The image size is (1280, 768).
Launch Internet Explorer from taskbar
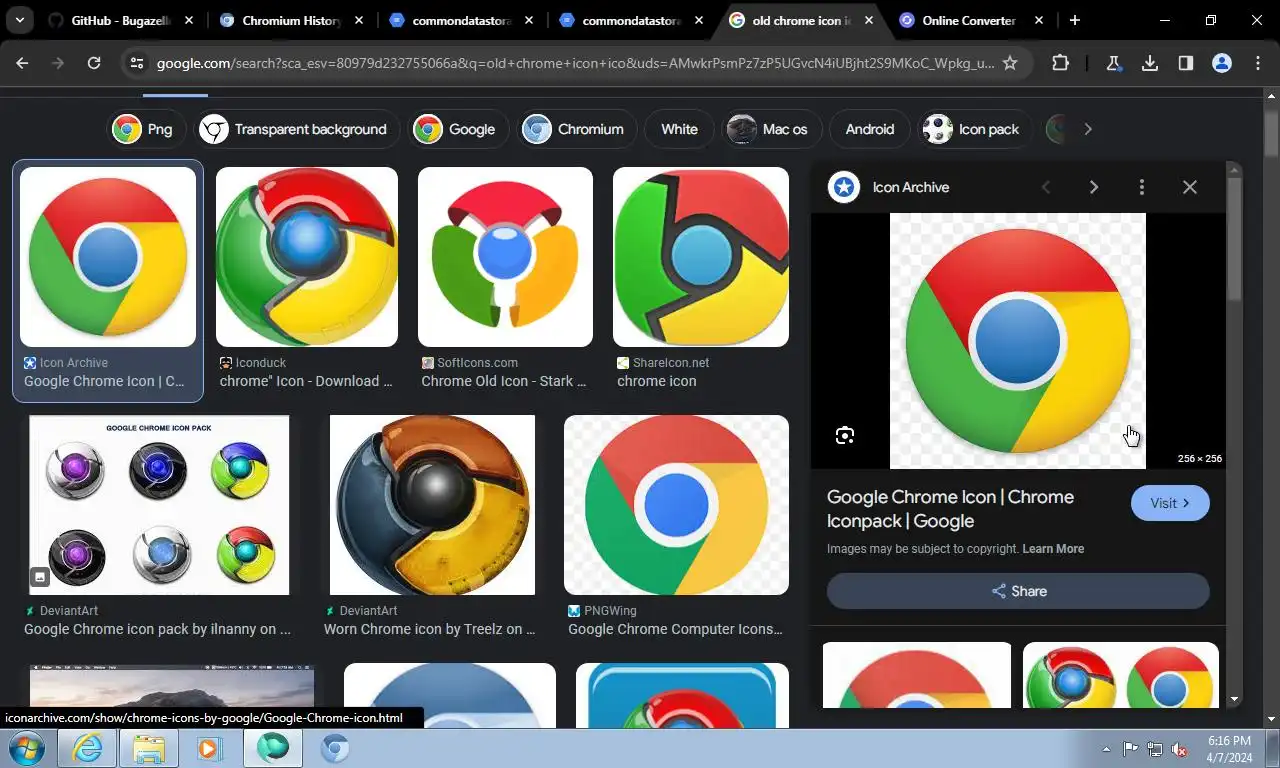click(87, 748)
